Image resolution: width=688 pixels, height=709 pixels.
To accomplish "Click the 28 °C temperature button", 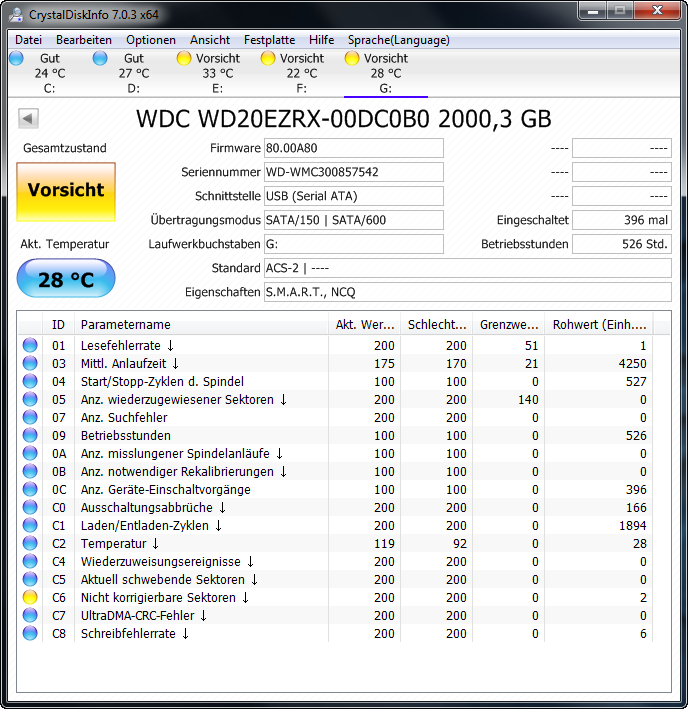I will [66, 278].
